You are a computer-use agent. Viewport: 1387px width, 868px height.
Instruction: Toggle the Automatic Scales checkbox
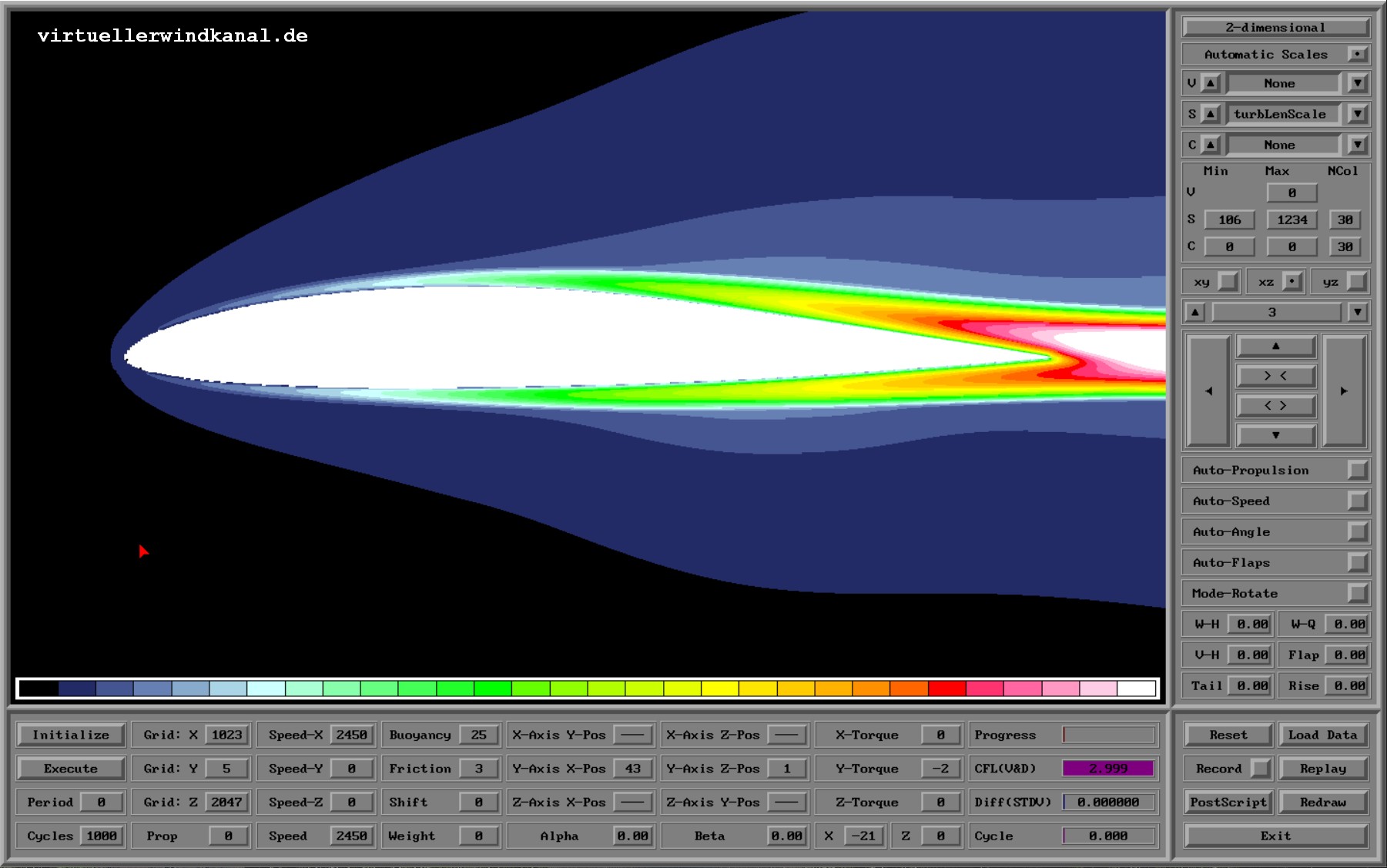(x=1357, y=54)
